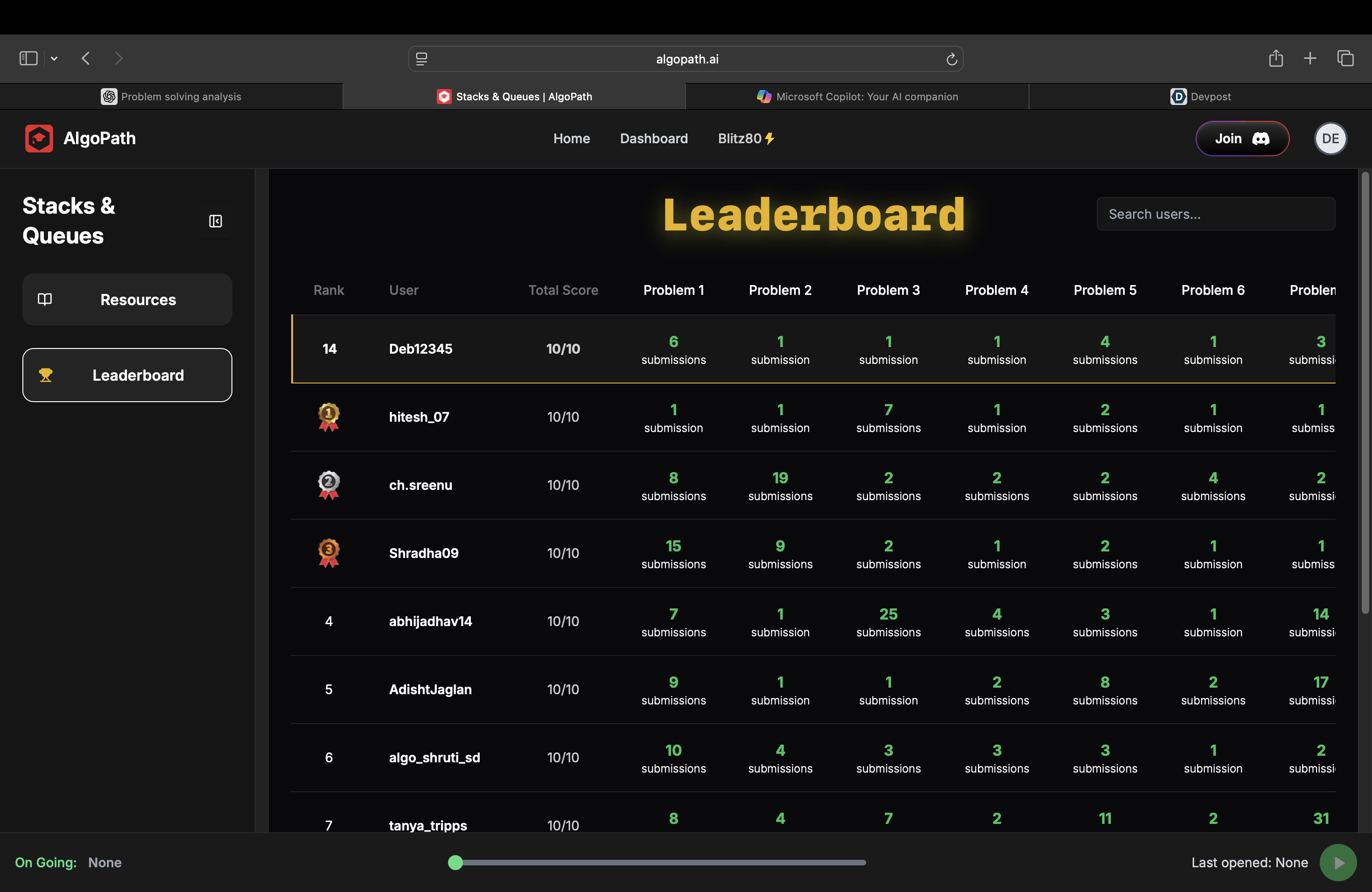Screen dimensions: 1372x892
Task: Open the Resources sidebar item
Action: [127, 300]
